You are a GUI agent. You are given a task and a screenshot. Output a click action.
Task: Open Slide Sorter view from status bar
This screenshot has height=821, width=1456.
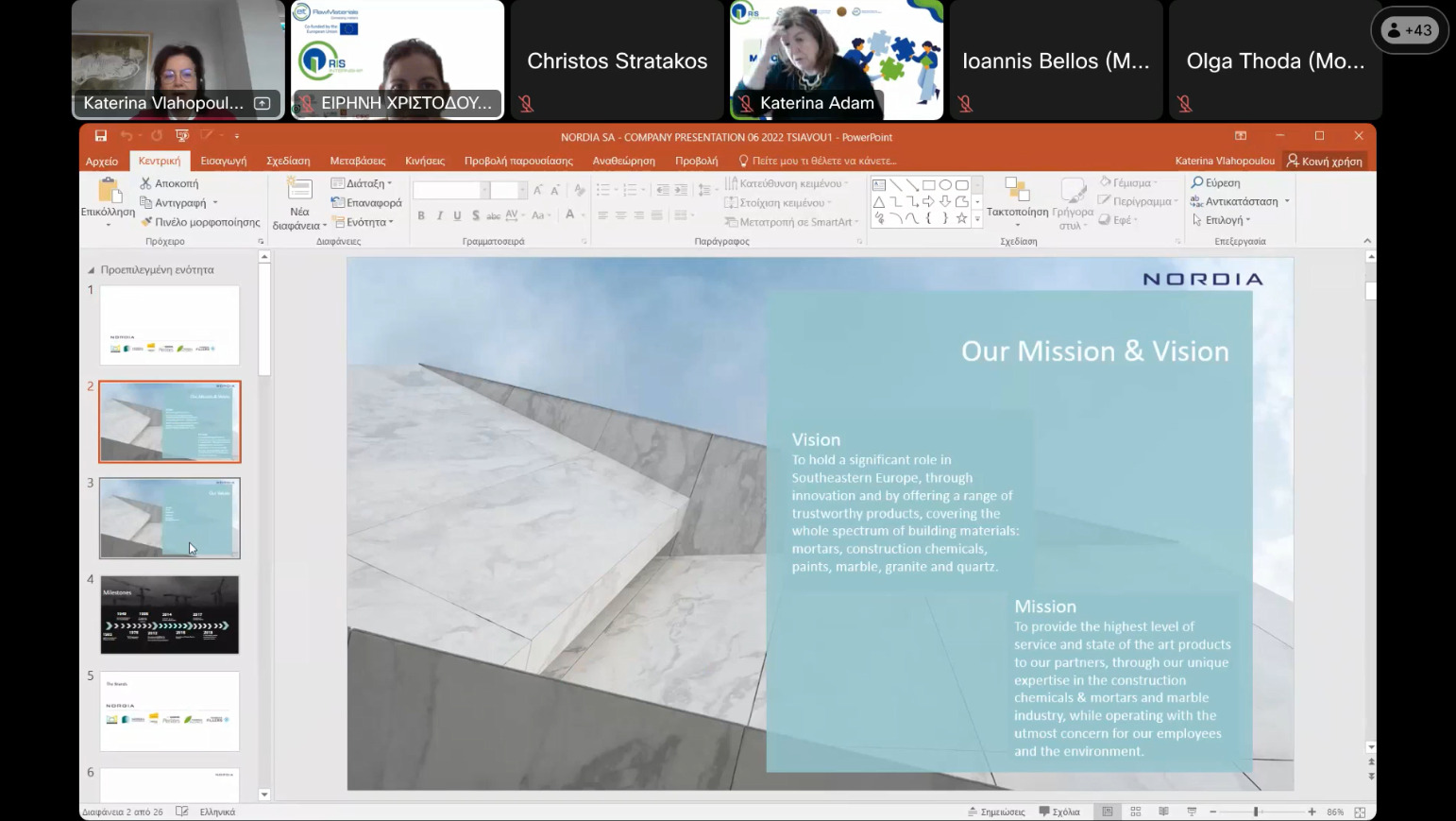[1136, 812]
